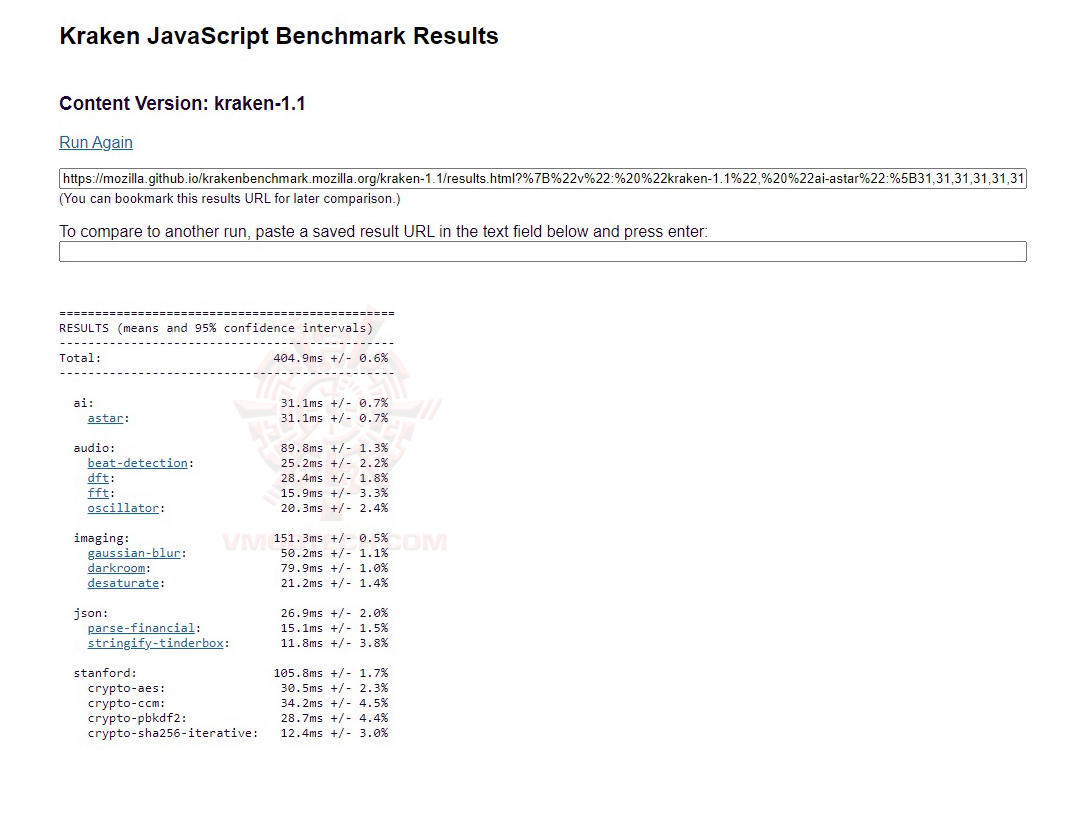Click the stanford category label

pyautogui.click(x=105, y=673)
